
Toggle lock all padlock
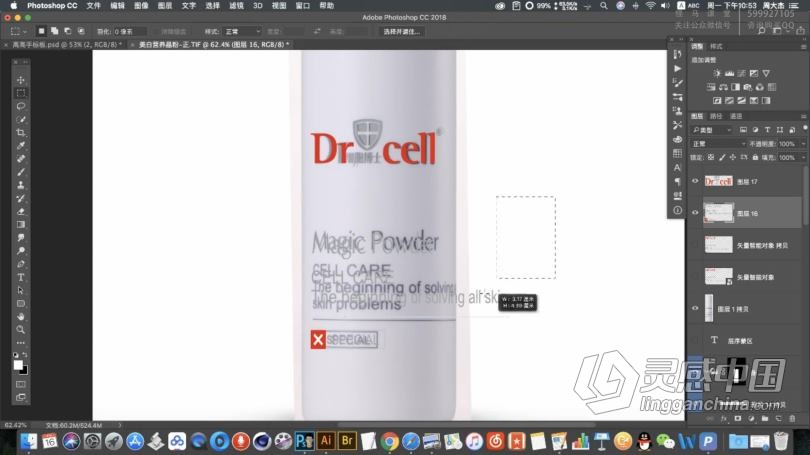pyautogui.click(x=755, y=157)
